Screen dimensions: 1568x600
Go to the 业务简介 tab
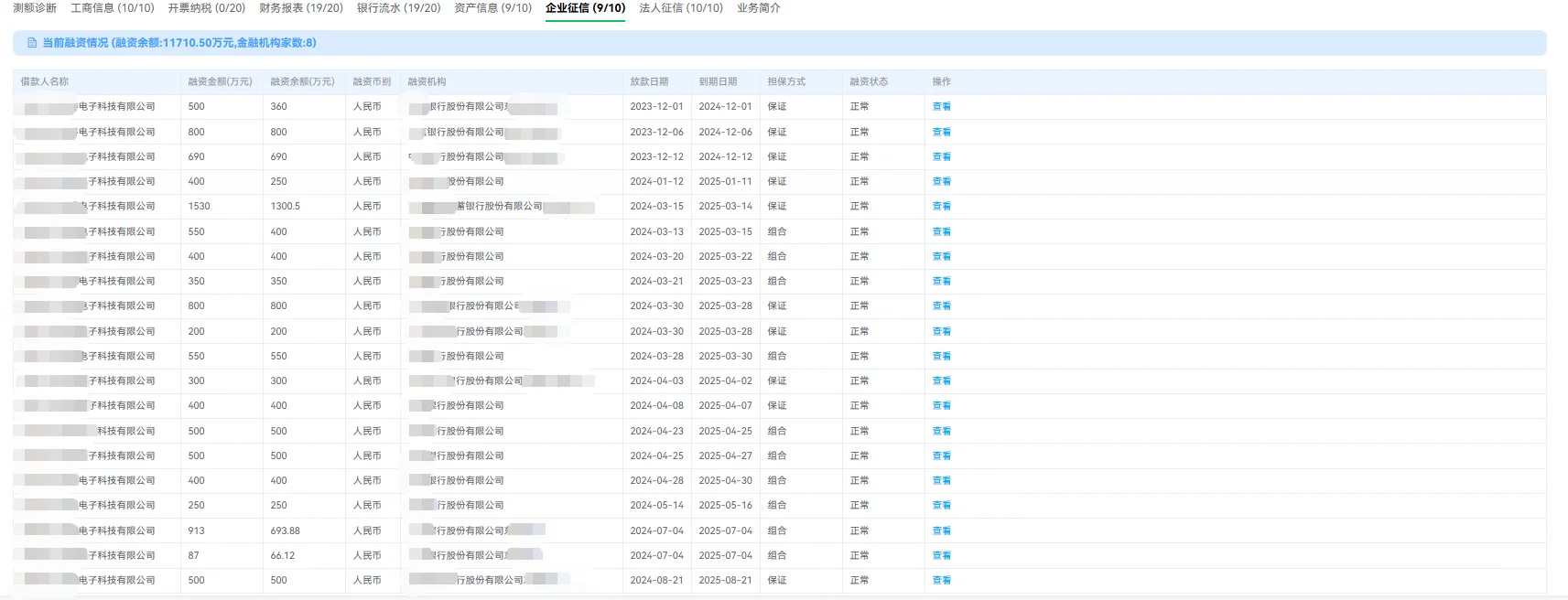pyautogui.click(x=759, y=8)
